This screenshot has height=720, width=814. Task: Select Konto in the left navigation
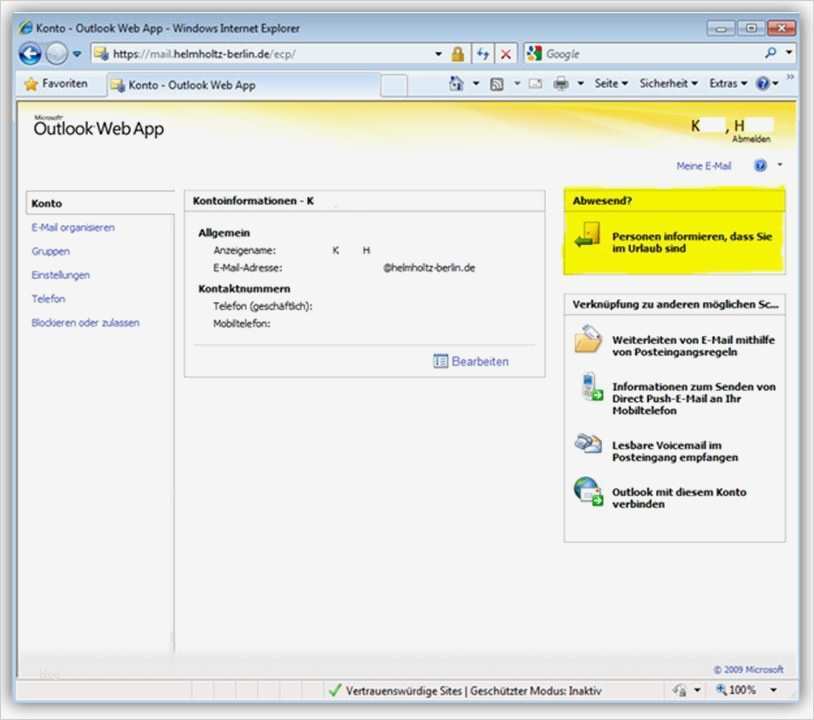(x=100, y=203)
